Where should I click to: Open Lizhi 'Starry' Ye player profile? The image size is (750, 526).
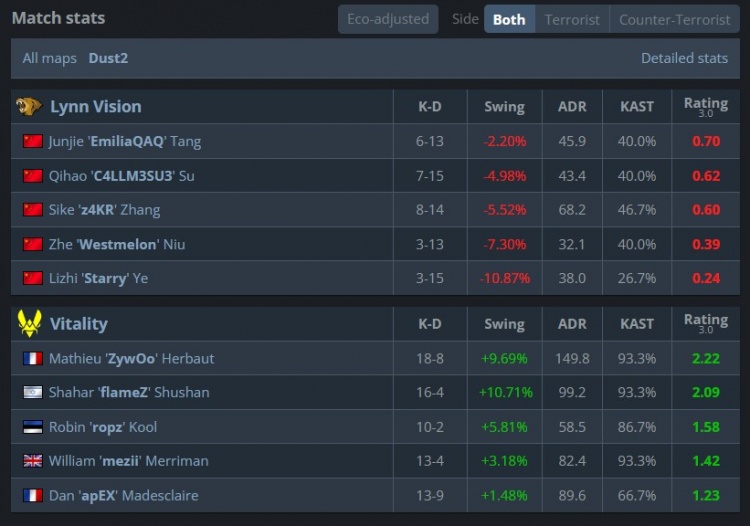pyautogui.click(x=98, y=278)
